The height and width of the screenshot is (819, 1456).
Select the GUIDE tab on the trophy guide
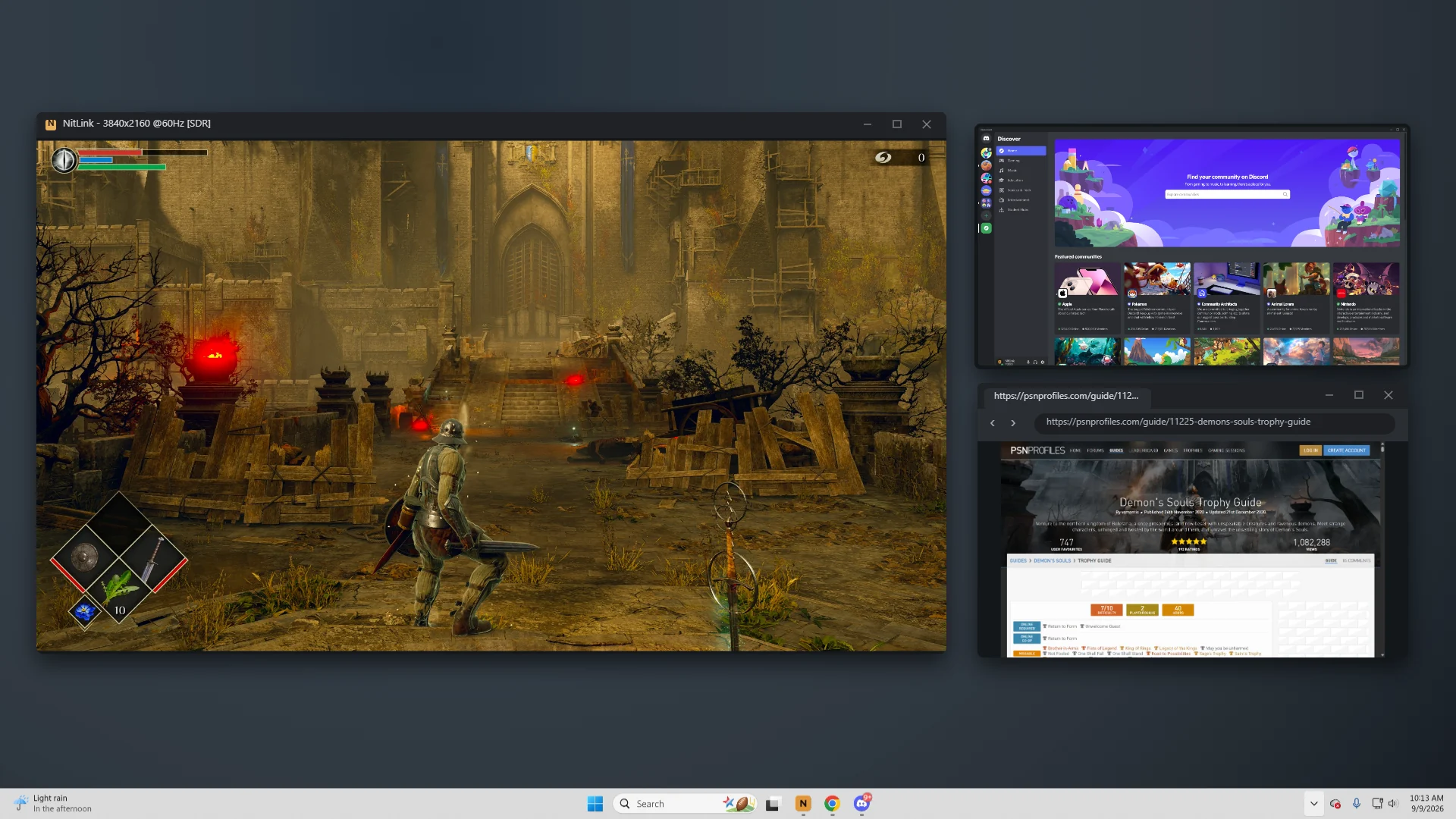tap(1331, 560)
